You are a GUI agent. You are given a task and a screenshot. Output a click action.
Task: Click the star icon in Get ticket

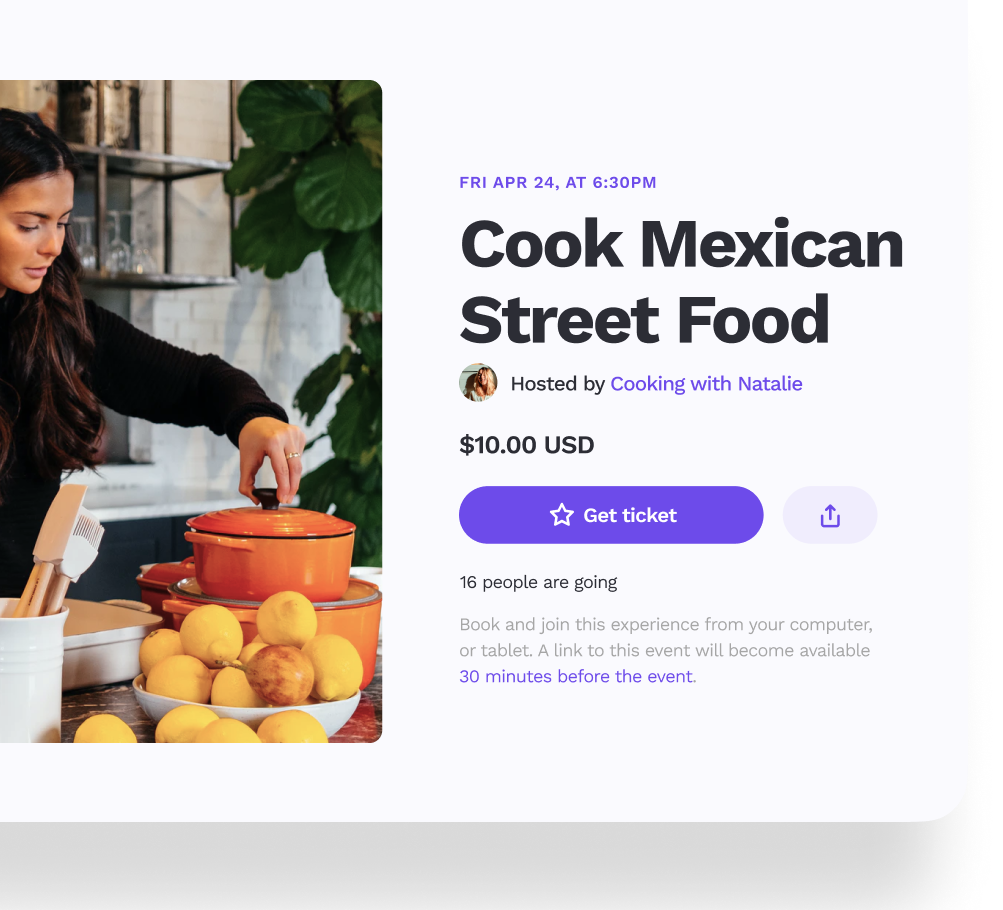(x=562, y=515)
